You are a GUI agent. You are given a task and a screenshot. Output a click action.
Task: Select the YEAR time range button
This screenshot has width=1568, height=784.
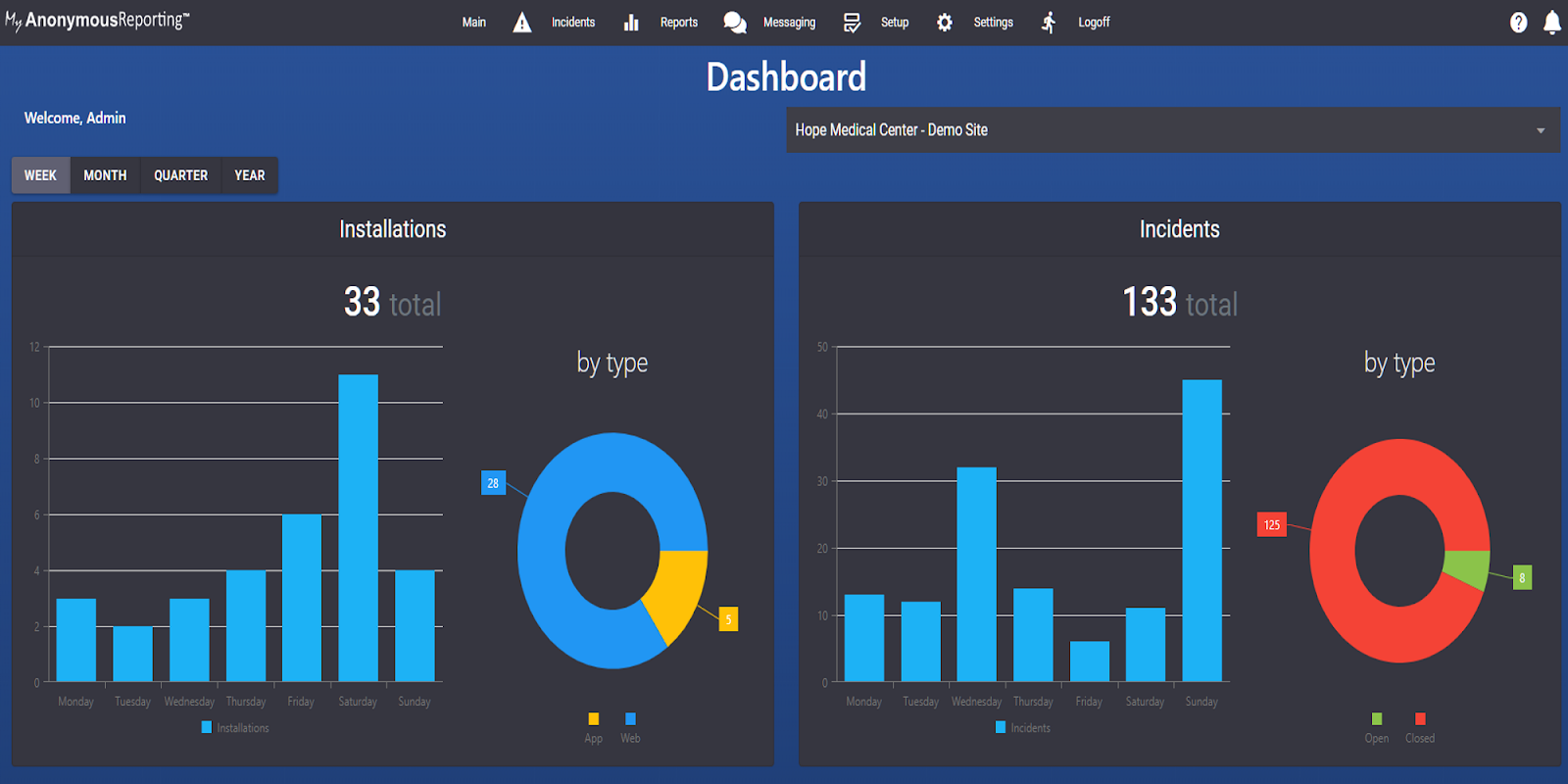click(x=250, y=175)
